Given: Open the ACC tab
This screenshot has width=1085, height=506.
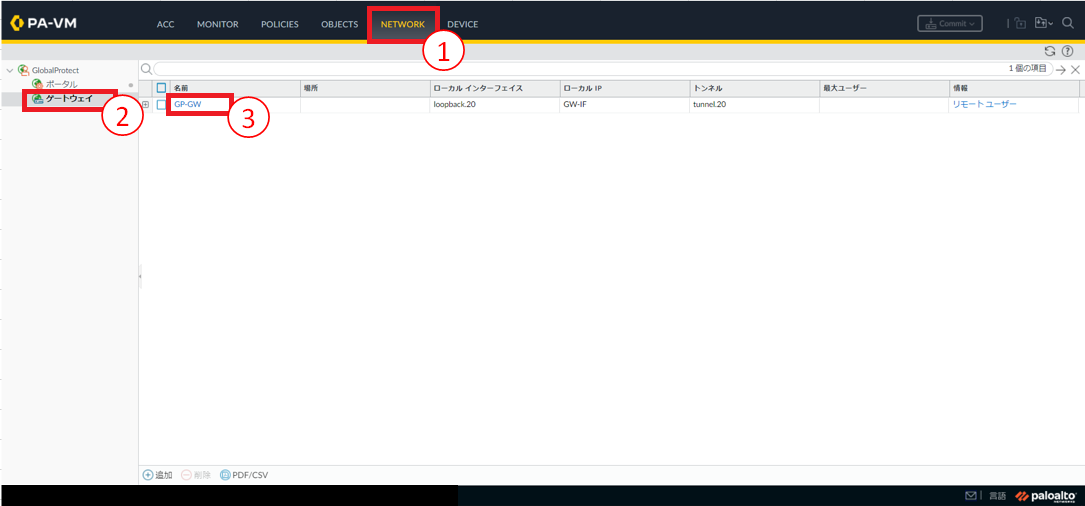Looking at the screenshot, I should [165, 24].
